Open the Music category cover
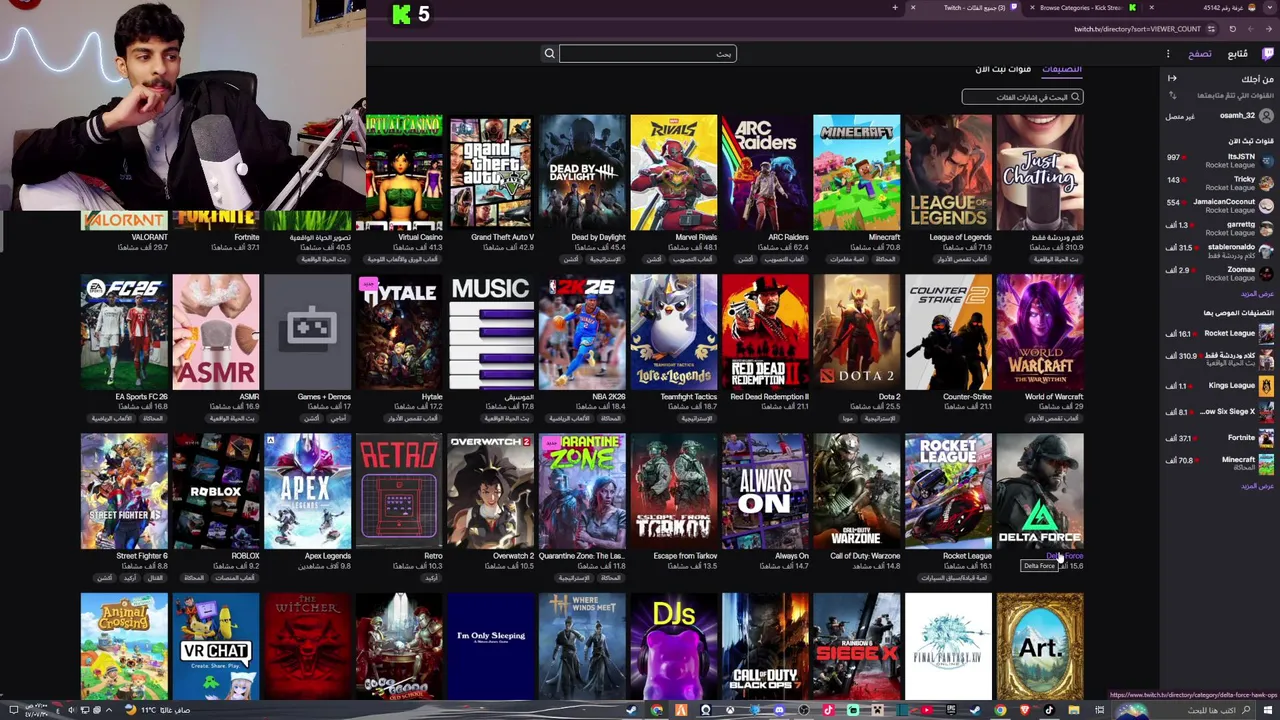The height and width of the screenshot is (720, 1280). (491, 332)
